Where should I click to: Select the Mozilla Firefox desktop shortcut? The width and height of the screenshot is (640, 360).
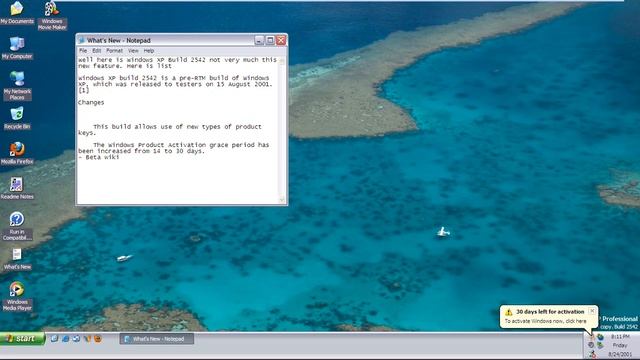pos(17,153)
